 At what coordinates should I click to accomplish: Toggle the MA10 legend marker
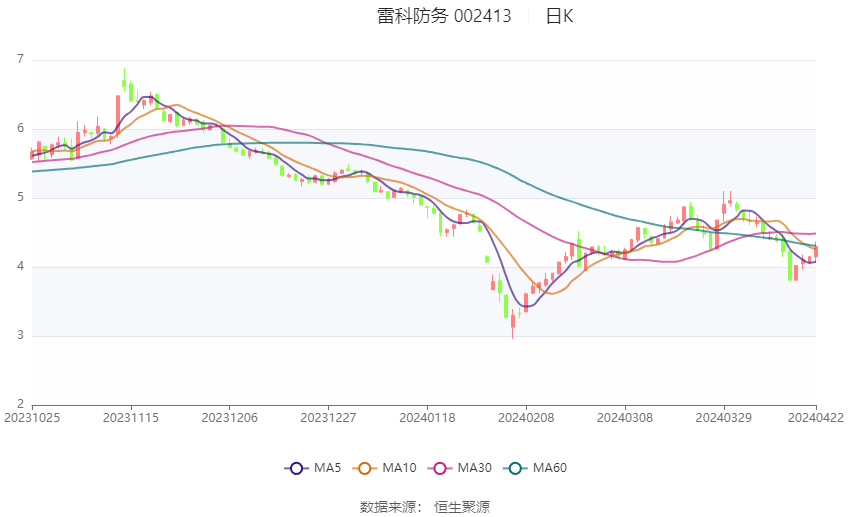(x=364, y=468)
